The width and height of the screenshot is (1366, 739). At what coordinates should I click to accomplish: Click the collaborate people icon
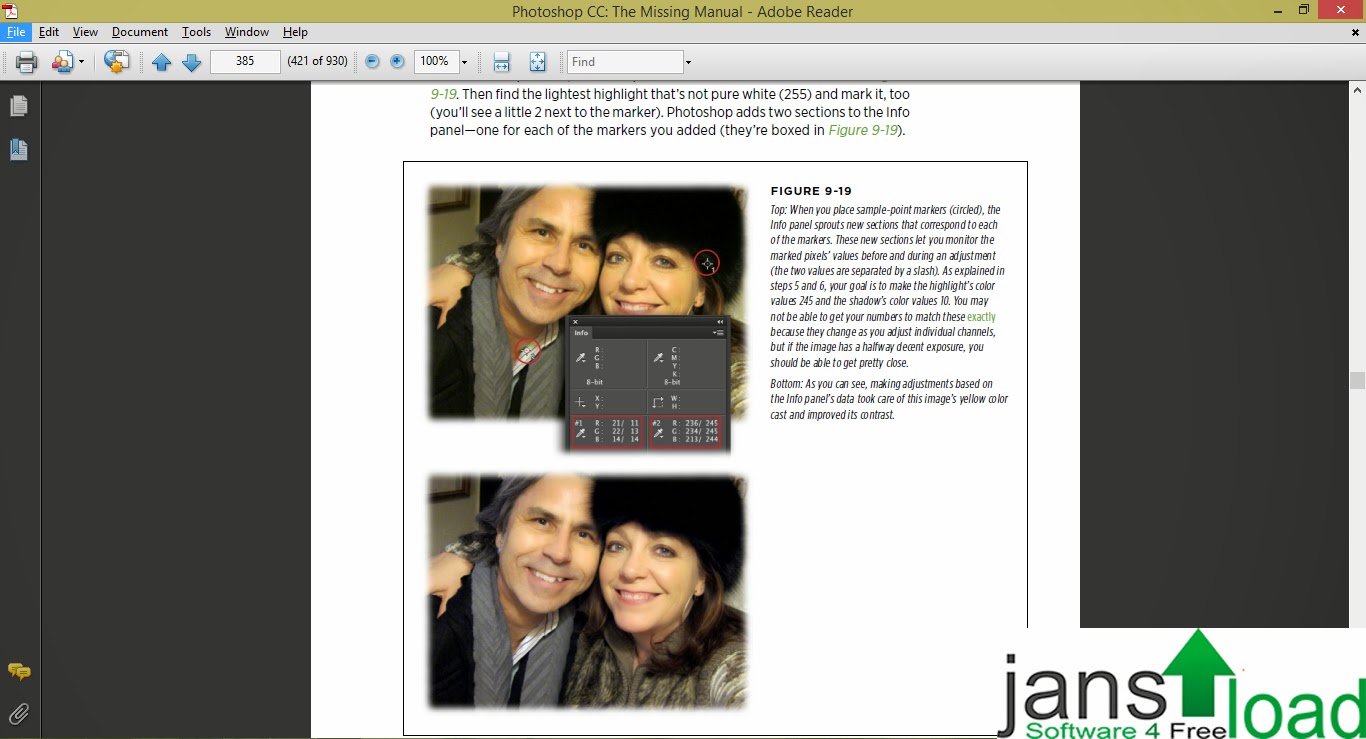coord(63,62)
